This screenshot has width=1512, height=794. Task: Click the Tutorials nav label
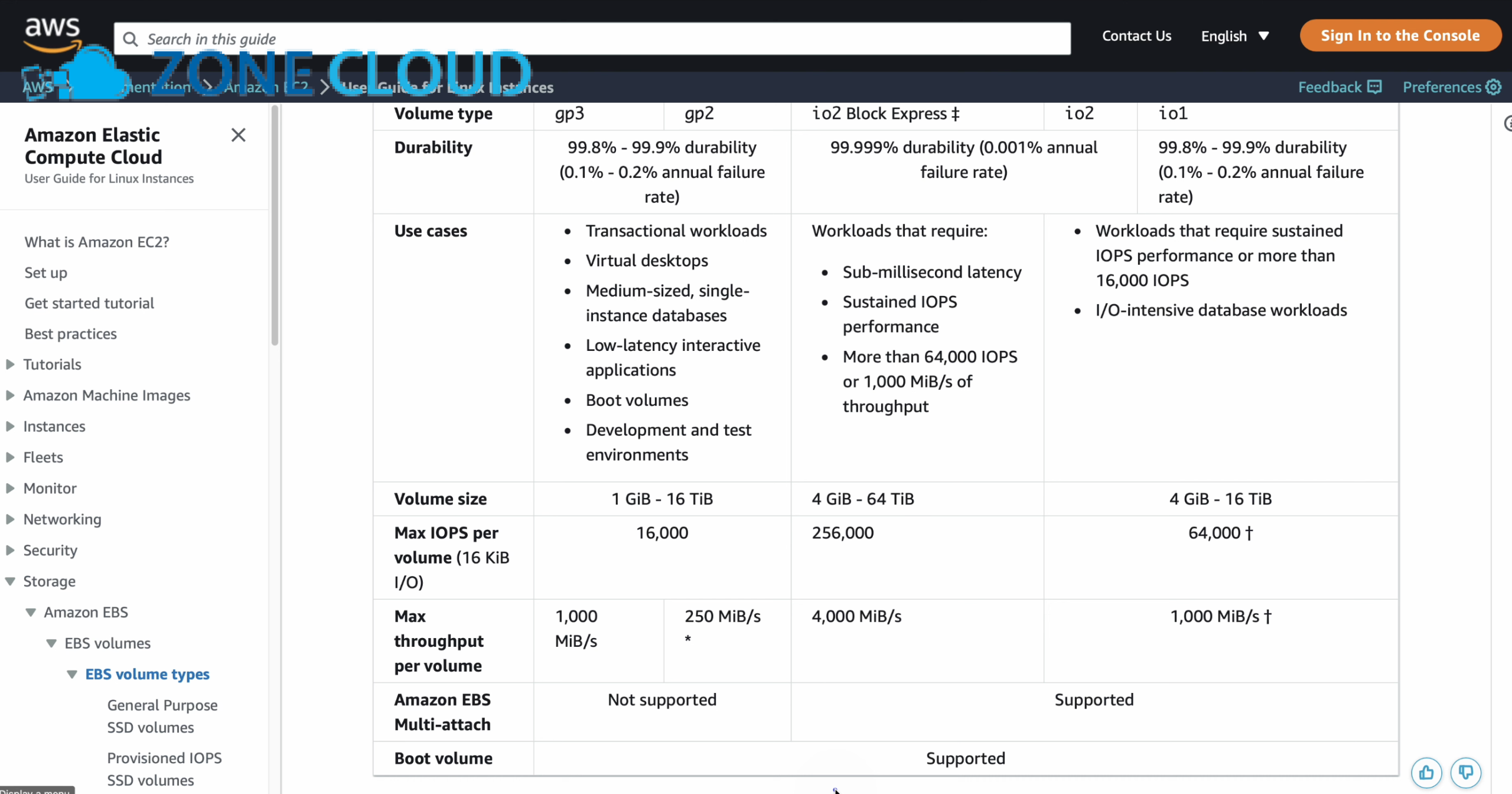coord(52,365)
